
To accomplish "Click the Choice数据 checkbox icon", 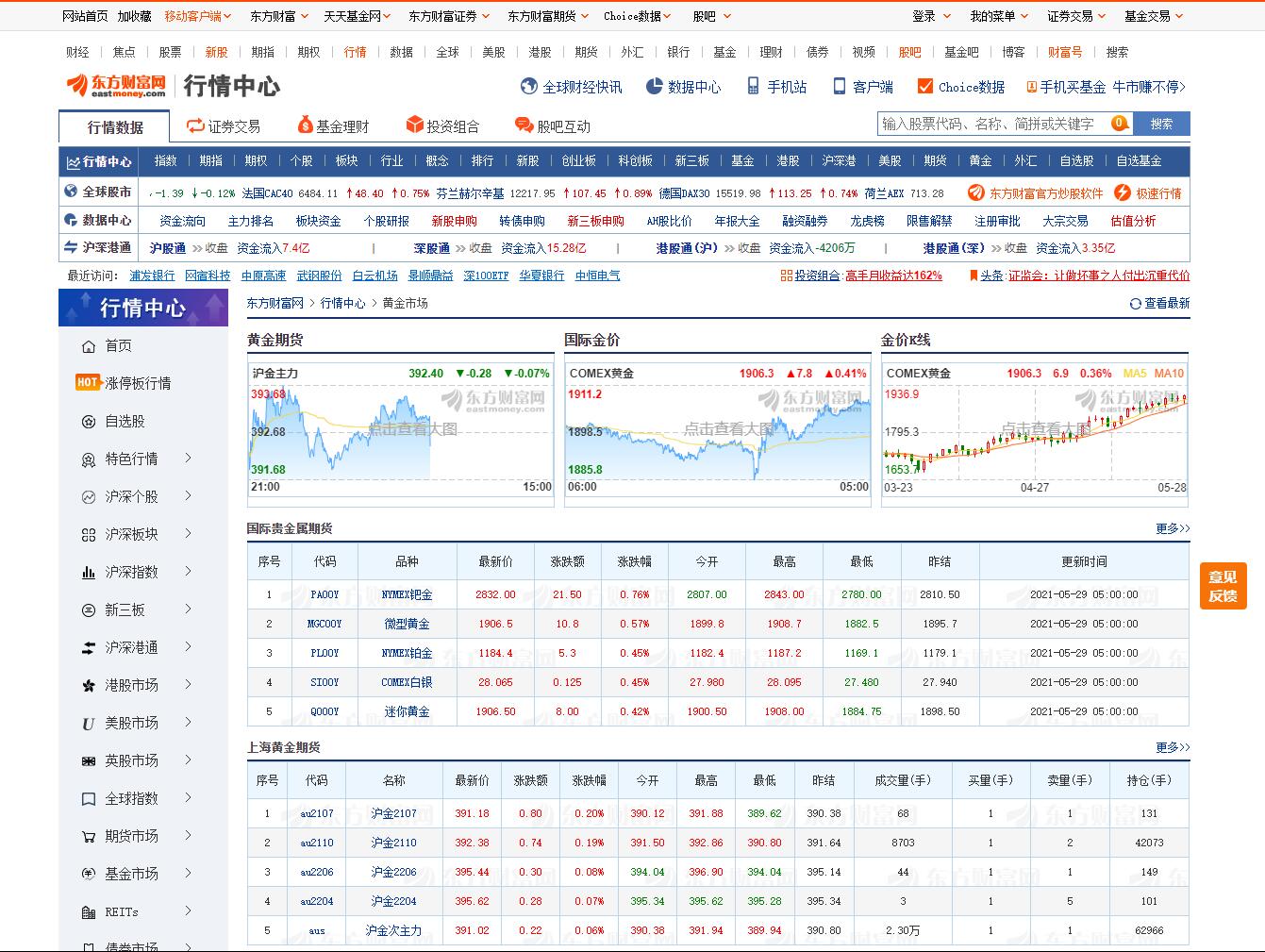I will pyautogui.click(x=925, y=87).
